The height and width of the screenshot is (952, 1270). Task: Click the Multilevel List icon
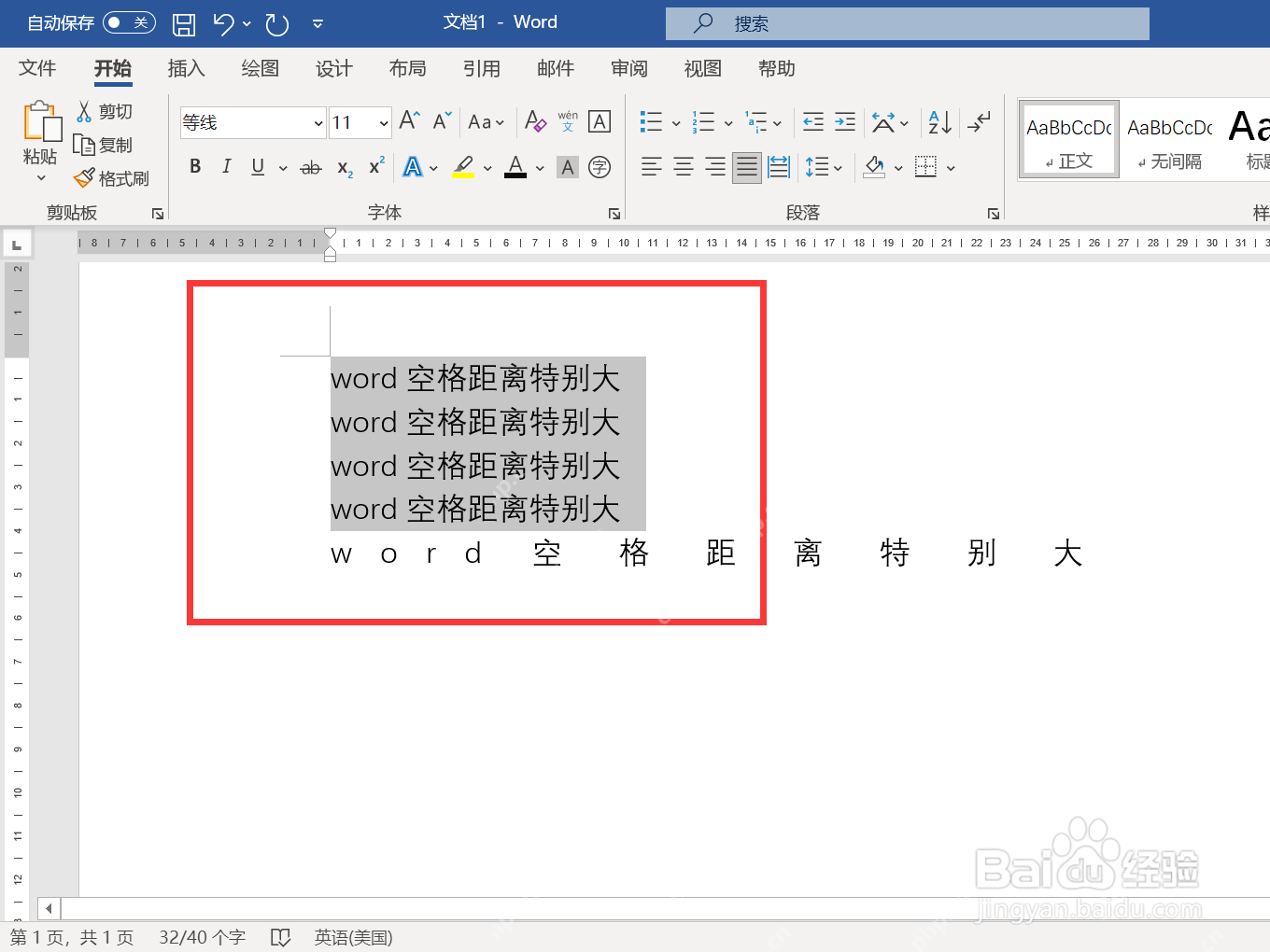[755, 122]
